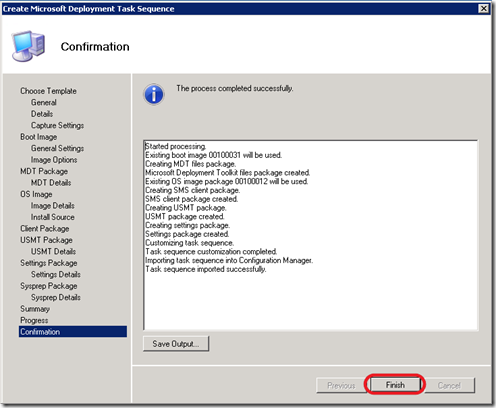Select Image Options step

[x=54, y=160]
